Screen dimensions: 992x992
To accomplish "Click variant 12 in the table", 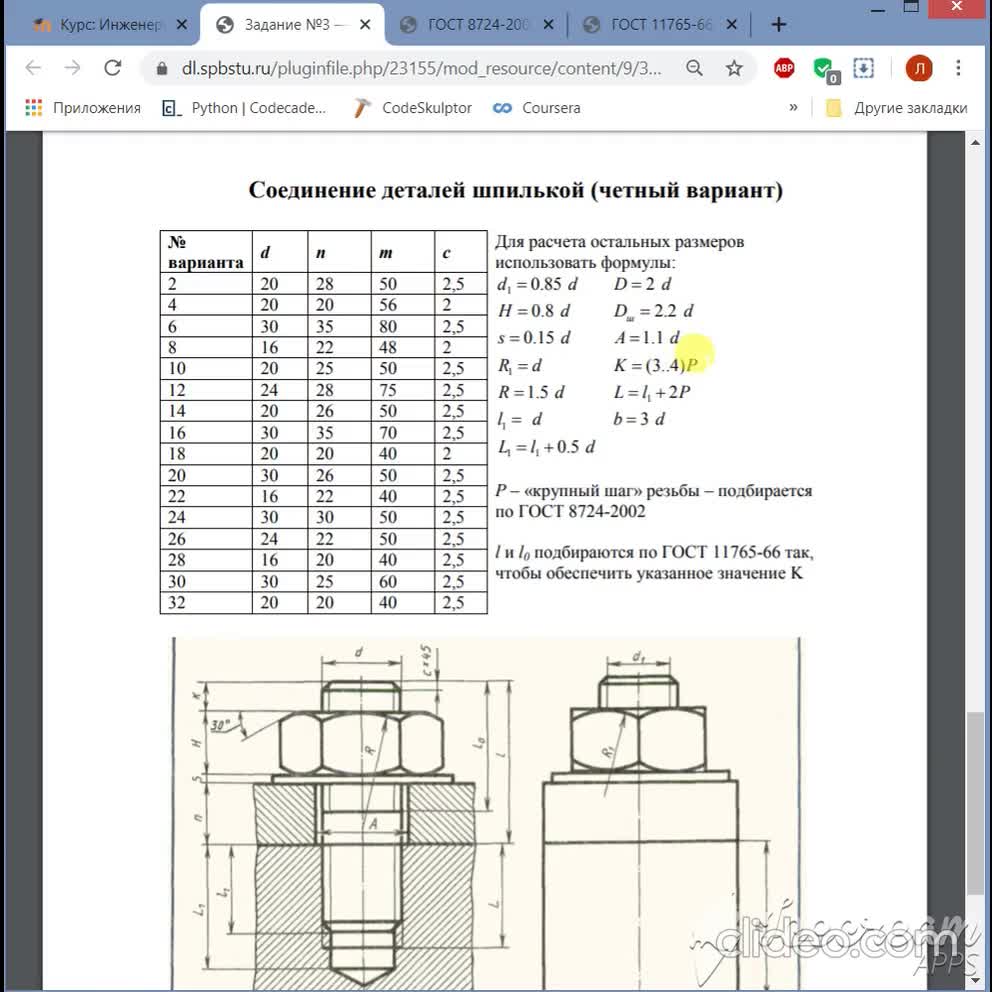I will 206,390.
